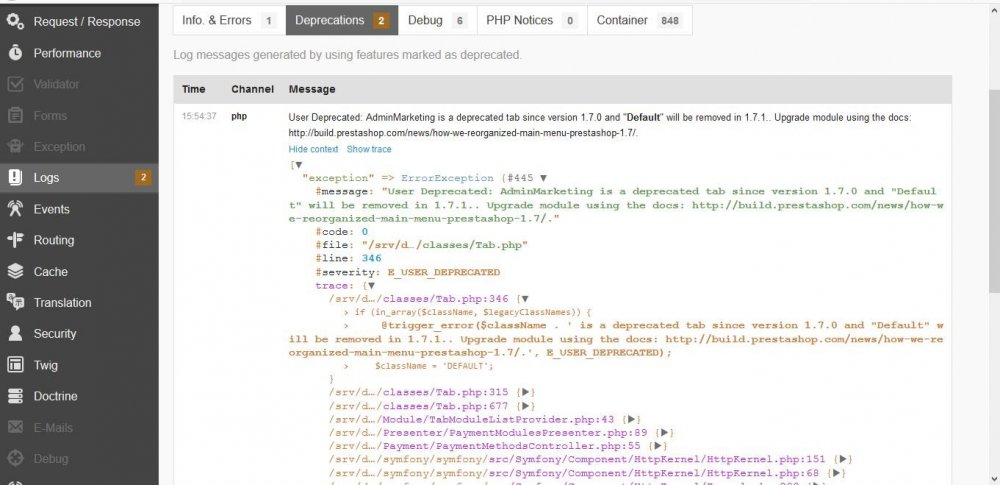The image size is (1000, 485).
Task: Click the Exception icon in sidebar
Action: coord(15,147)
